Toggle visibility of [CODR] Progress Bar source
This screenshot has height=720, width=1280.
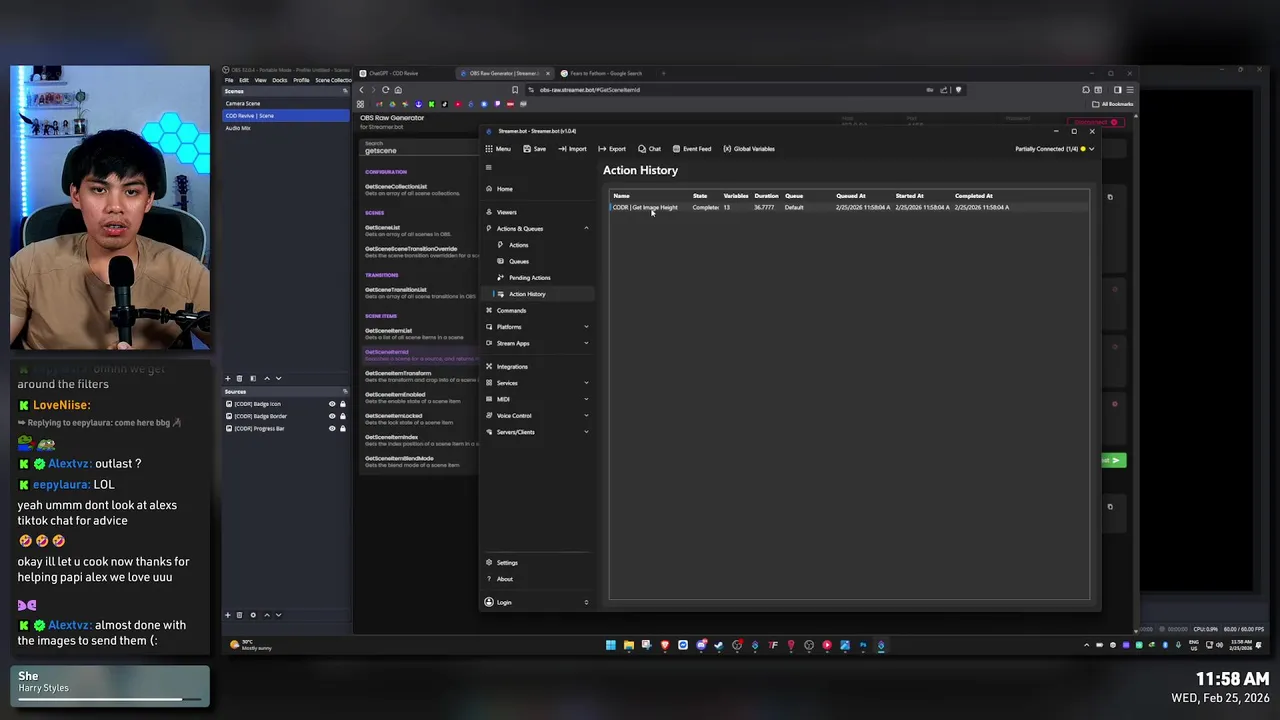pyautogui.click(x=332, y=428)
